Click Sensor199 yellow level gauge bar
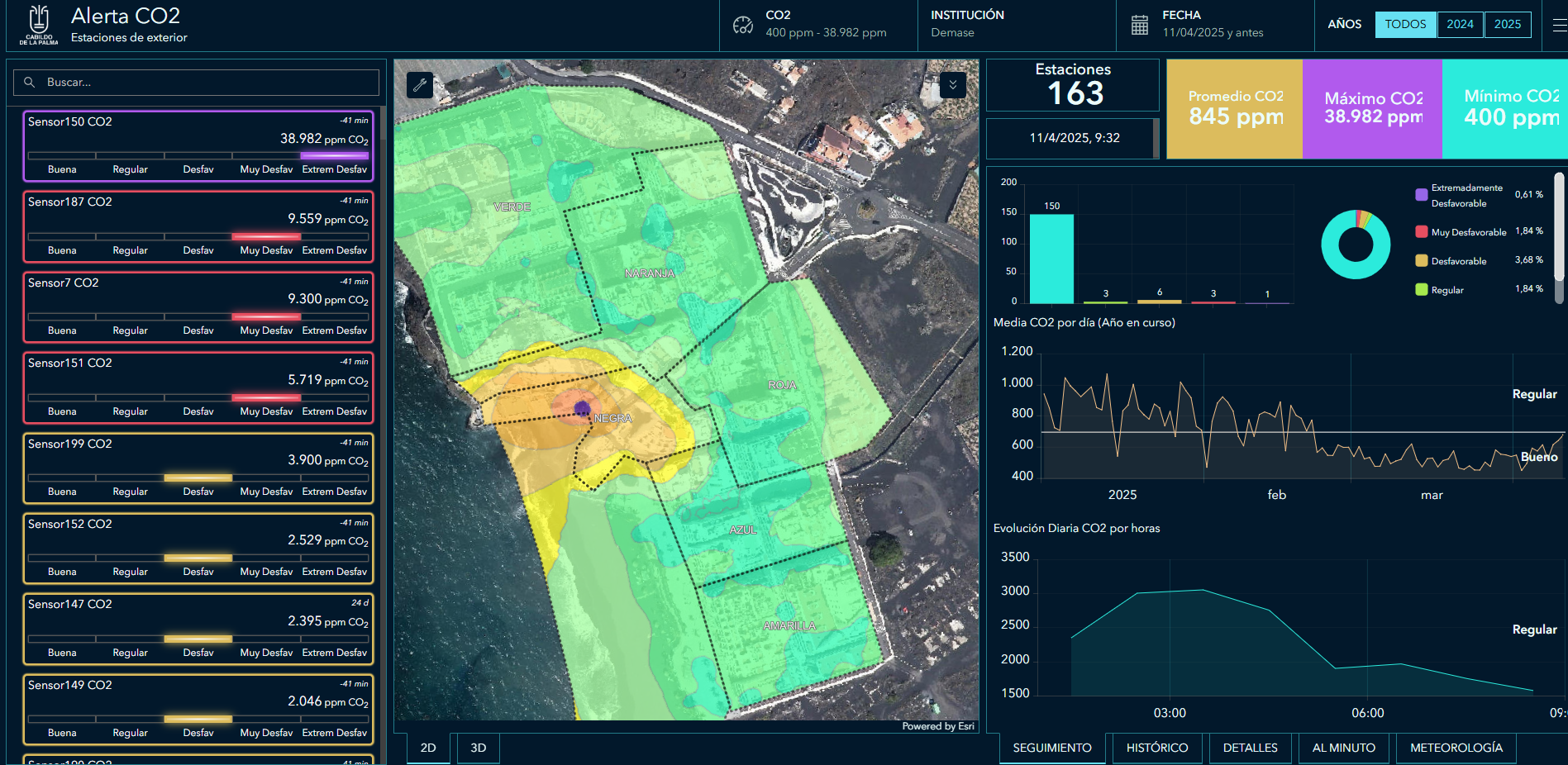The image size is (1568, 765). (x=198, y=478)
